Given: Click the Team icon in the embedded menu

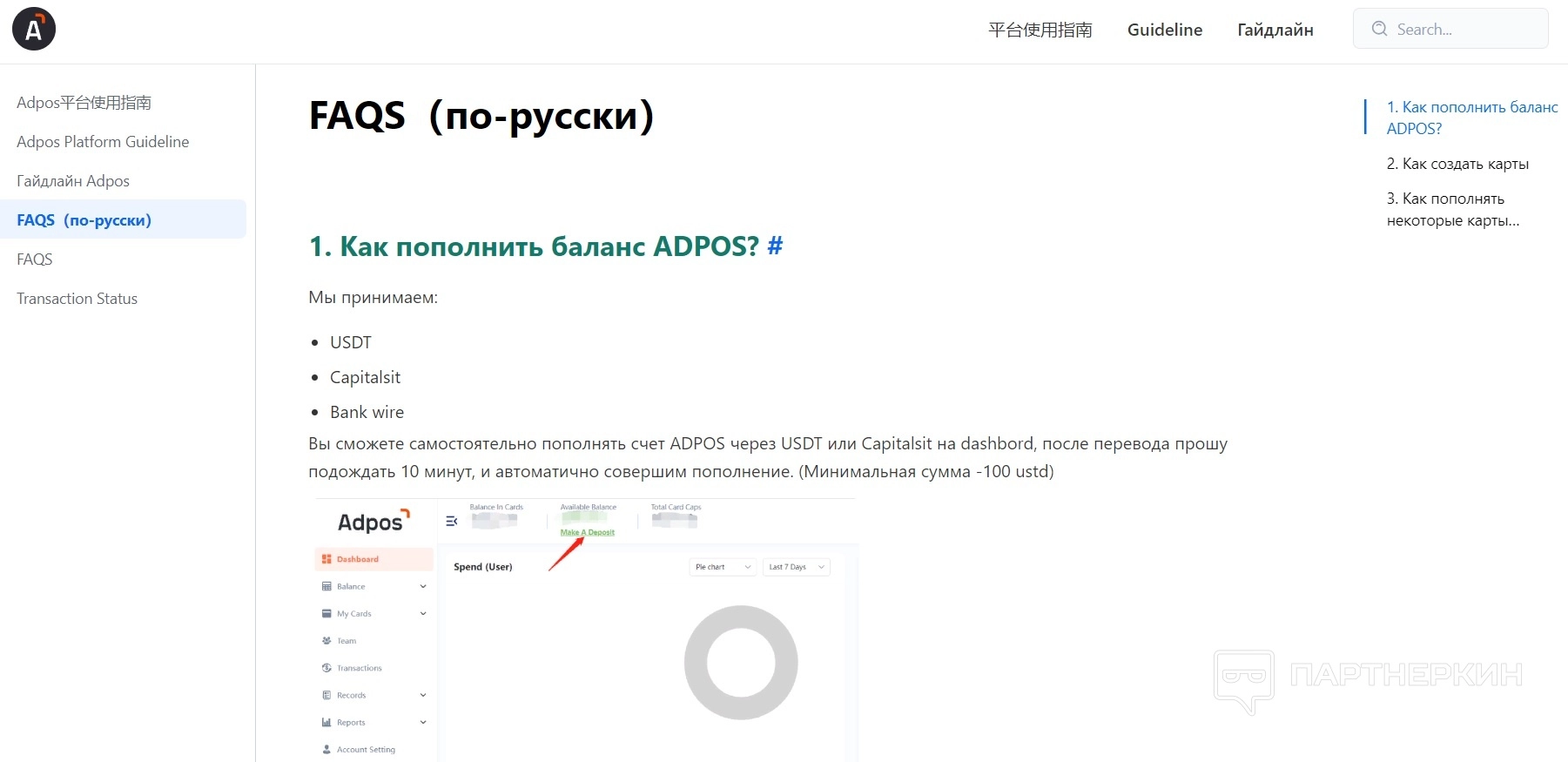Looking at the screenshot, I should (326, 640).
